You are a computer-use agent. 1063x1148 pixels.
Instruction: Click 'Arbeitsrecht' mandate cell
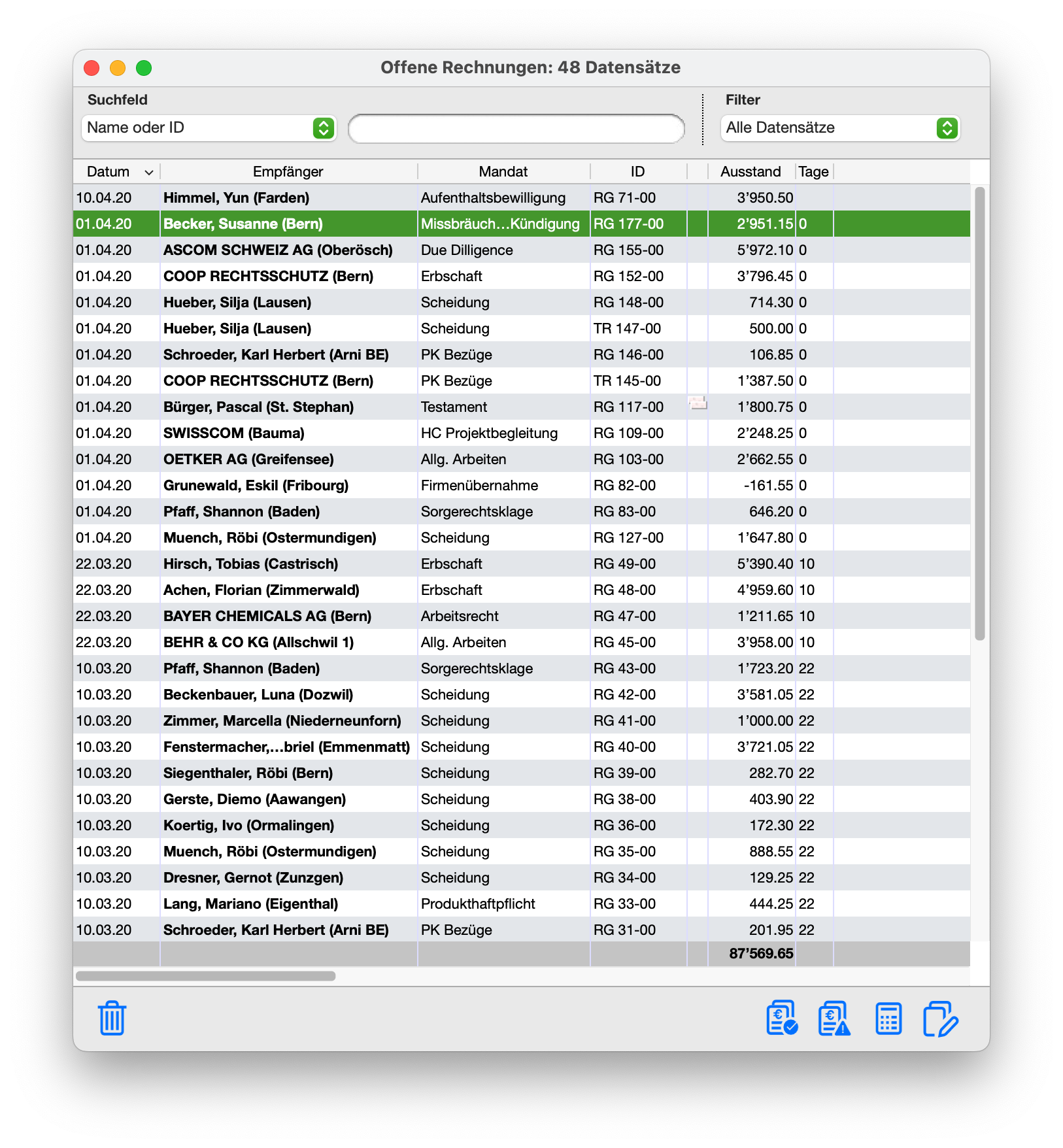460,616
